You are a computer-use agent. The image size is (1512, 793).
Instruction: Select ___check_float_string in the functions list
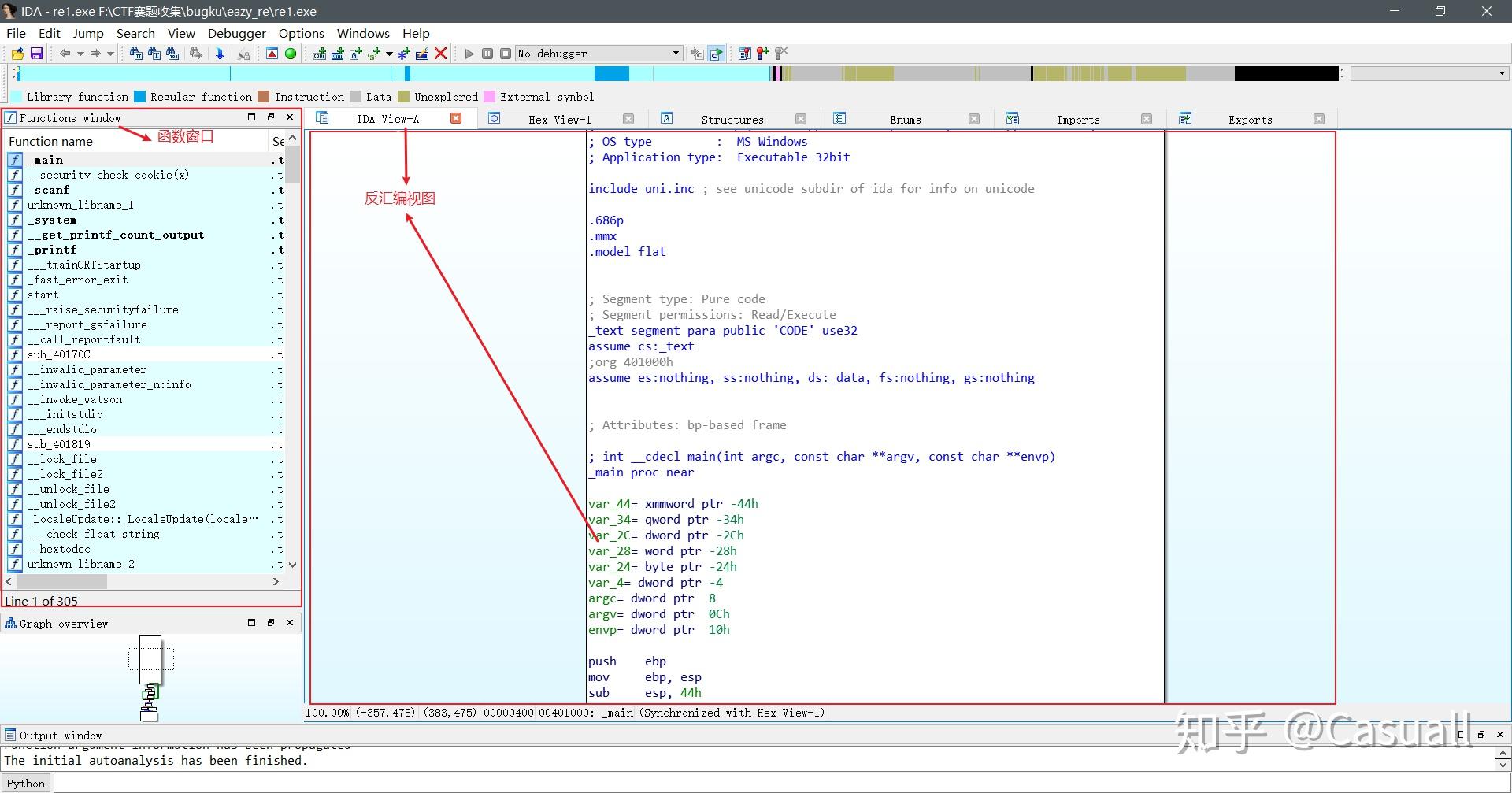(x=146, y=534)
